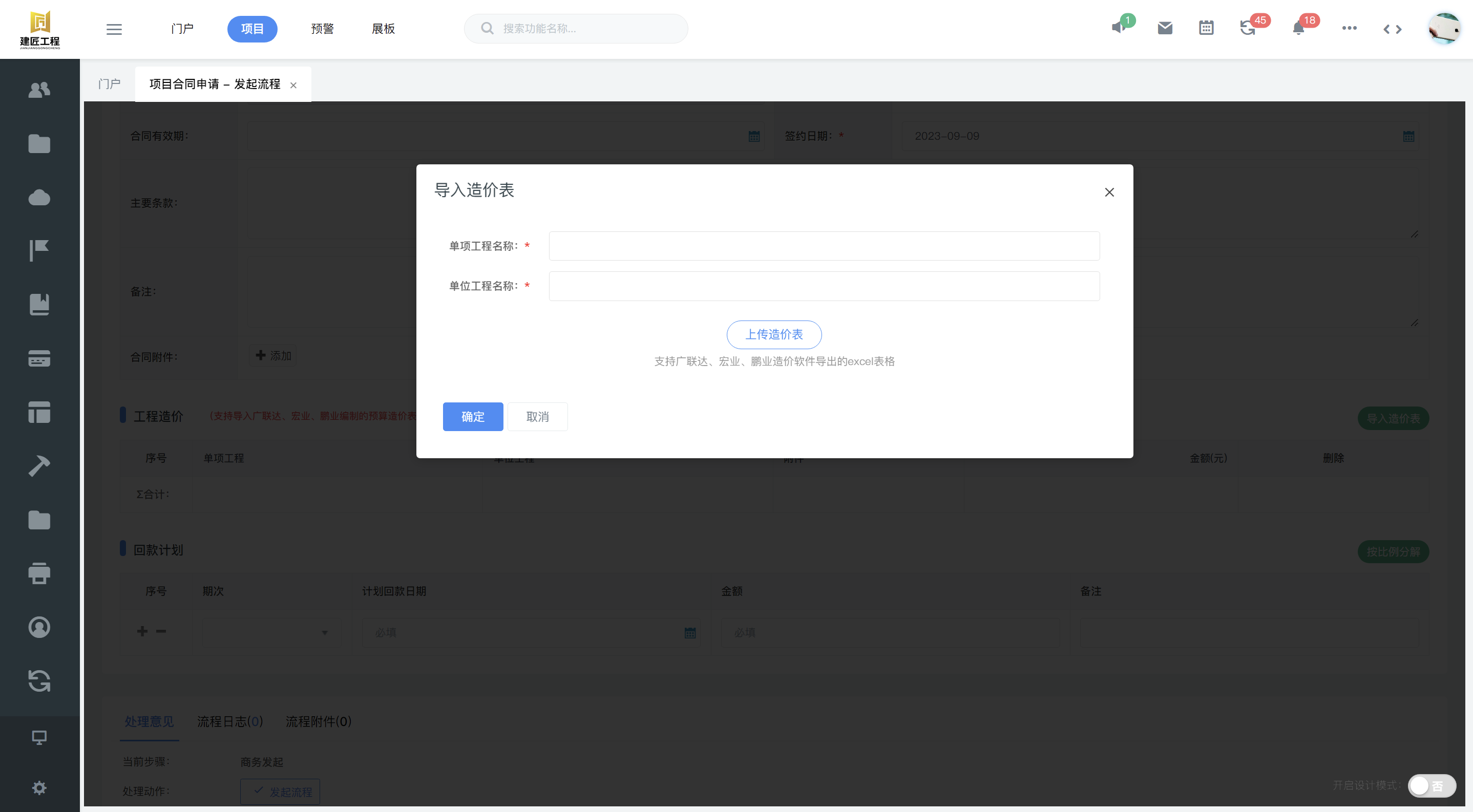The width and height of the screenshot is (1473, 812).
Task: Toggle the 开启设计模式 switch
Action: 1431,785
